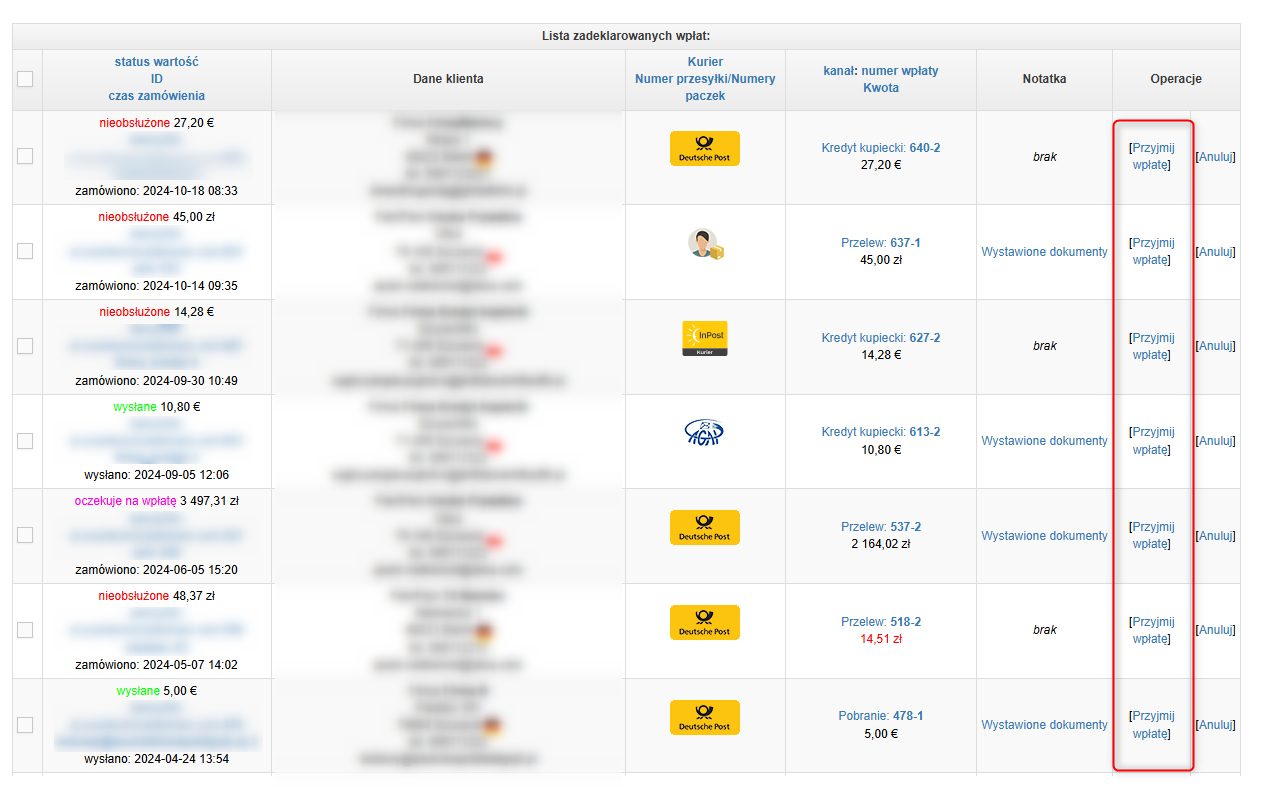Click Anuluj for payment 478-1
The width and height of the screenshot is (1268, 808).
(x=1216, y=725)
